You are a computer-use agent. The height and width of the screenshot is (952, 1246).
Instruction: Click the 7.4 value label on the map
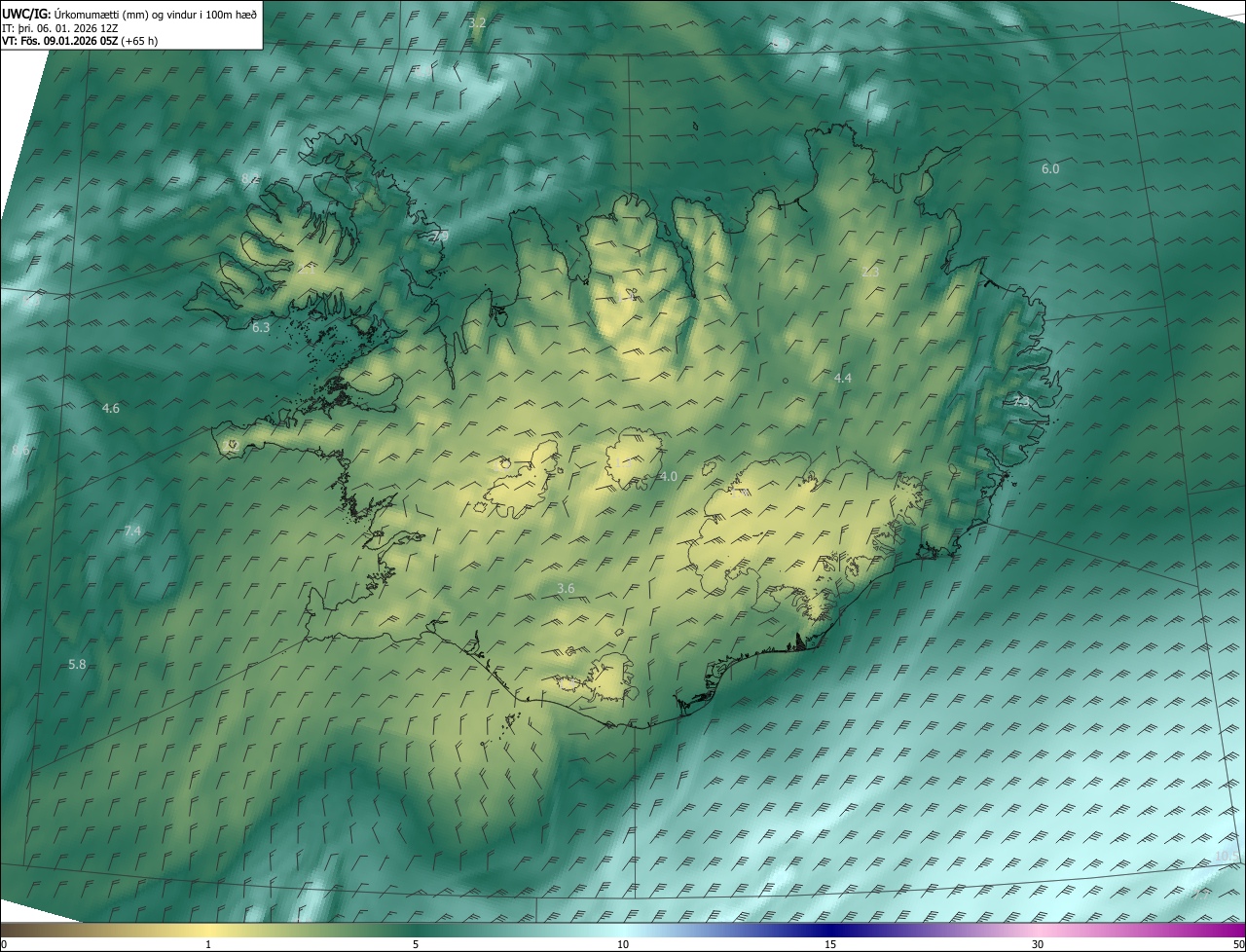pos(133,531)
